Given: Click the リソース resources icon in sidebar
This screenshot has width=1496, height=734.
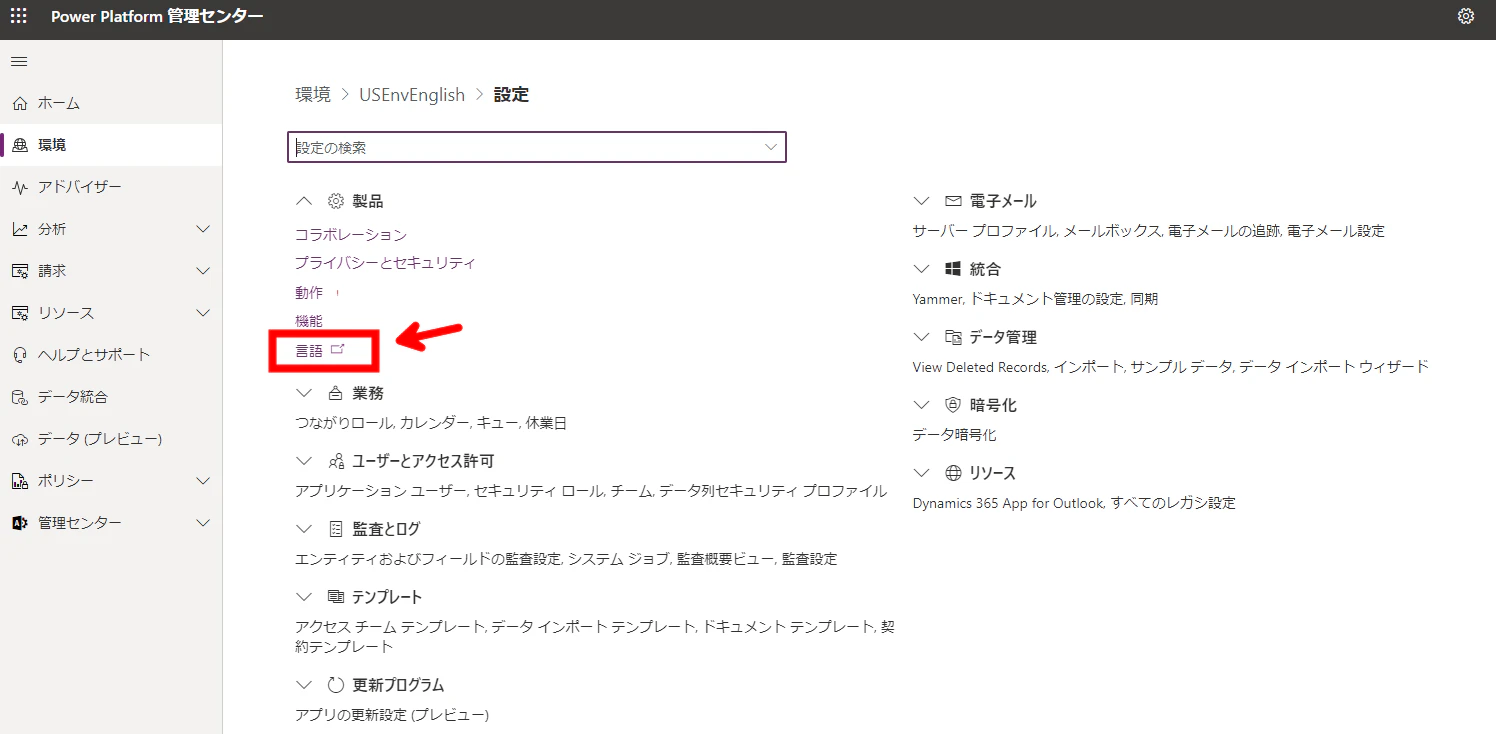Looking at the screenshot, I should pyautogui.click(x=19, y=313).
